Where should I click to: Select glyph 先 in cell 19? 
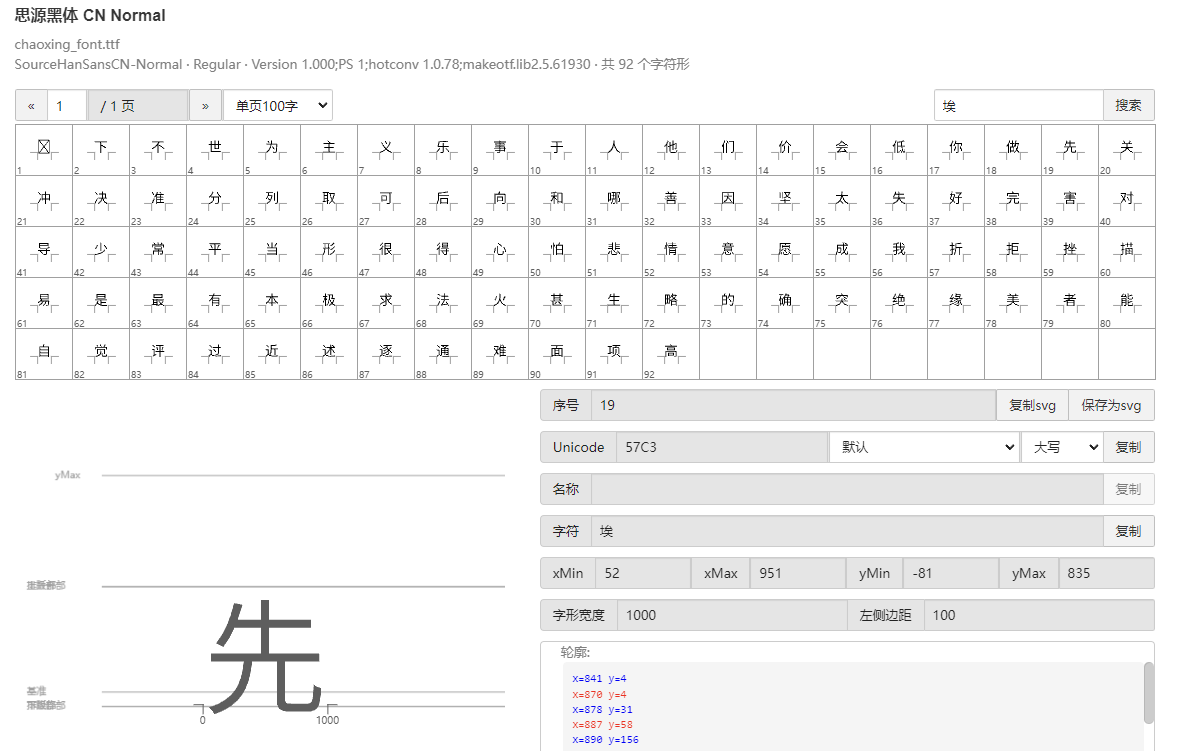1070,151
